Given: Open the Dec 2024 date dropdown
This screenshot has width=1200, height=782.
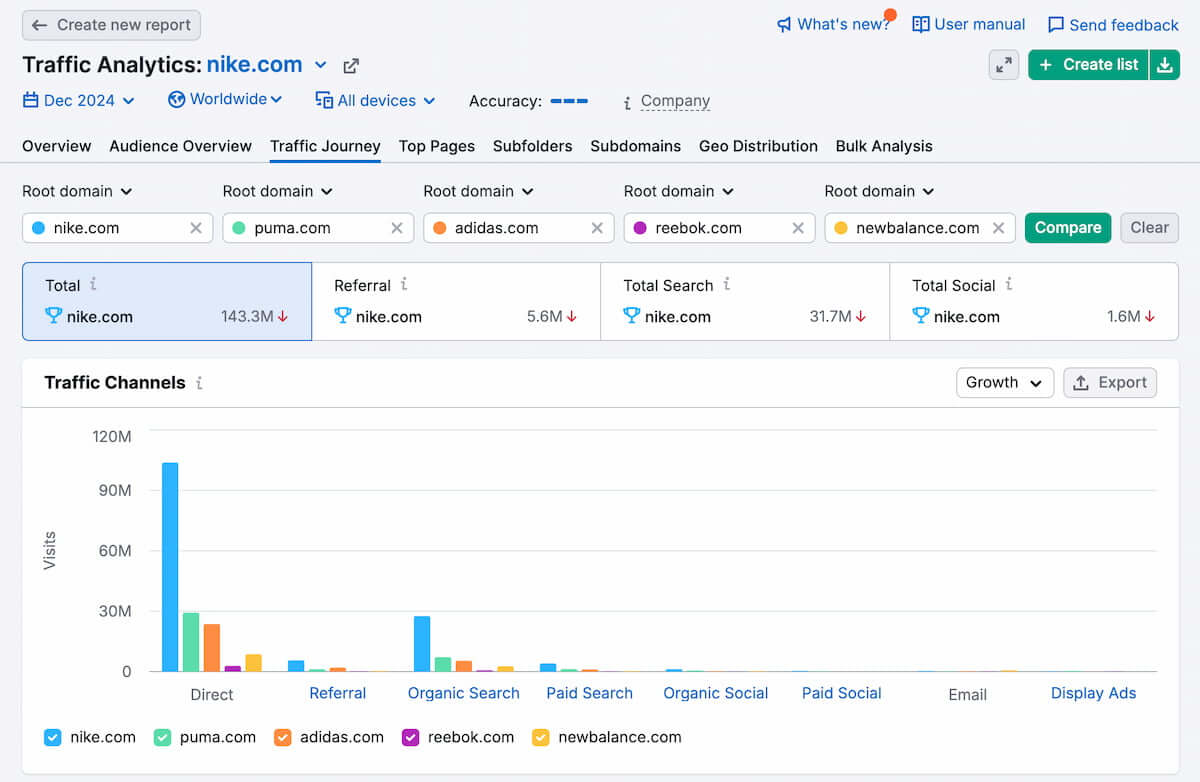Looking at the screenshot, I should [x=79, y=100].
